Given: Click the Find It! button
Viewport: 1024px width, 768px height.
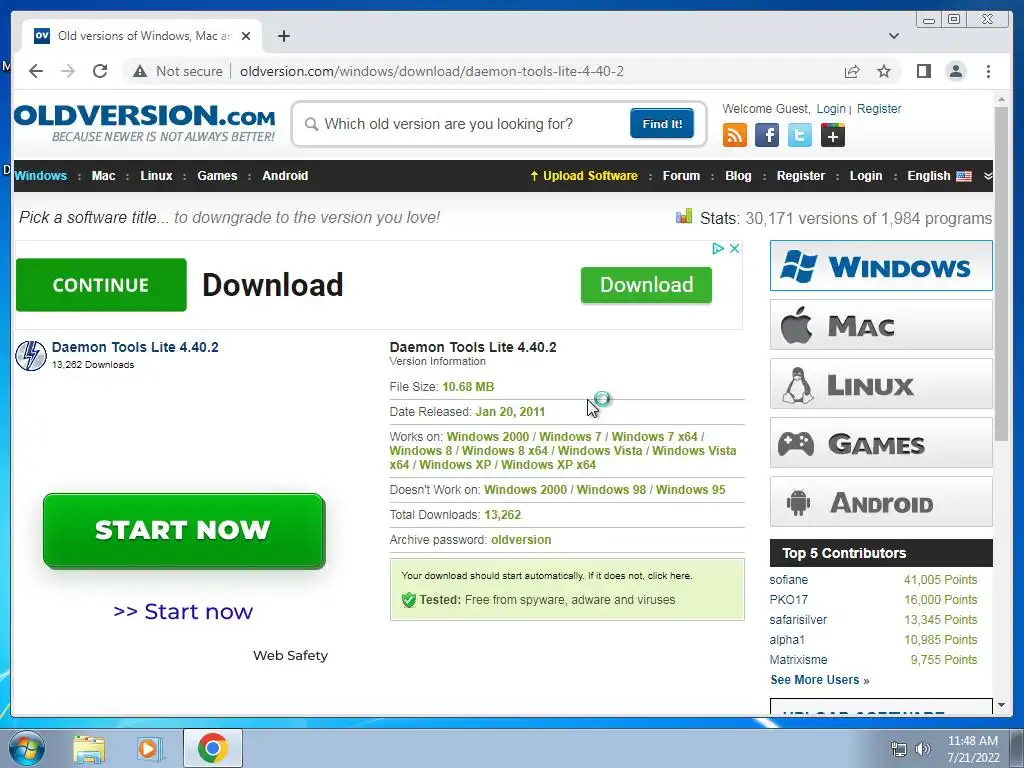Looking at the screenshot, I should [662, 123].
